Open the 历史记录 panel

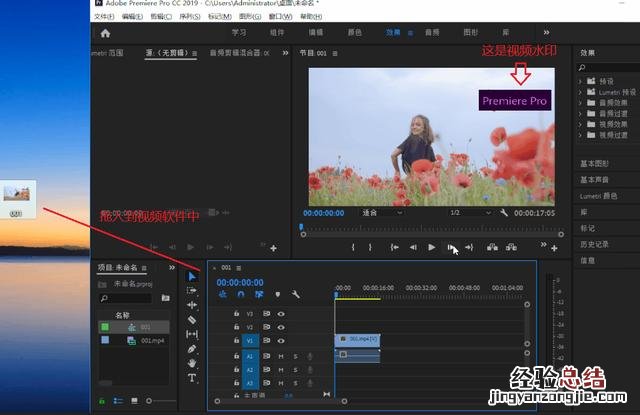coord(594,244)
